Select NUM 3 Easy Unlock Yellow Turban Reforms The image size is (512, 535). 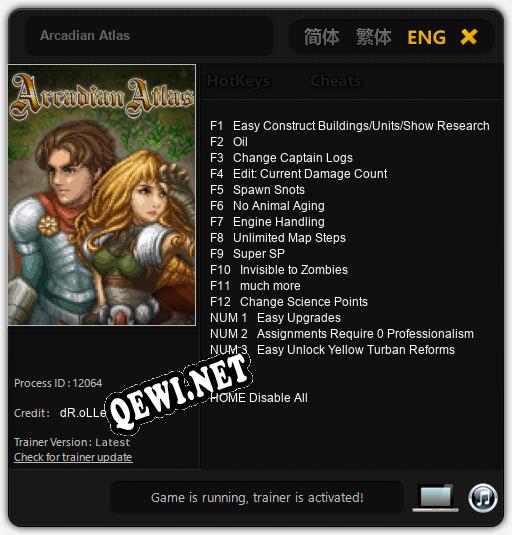coord(332,350)
